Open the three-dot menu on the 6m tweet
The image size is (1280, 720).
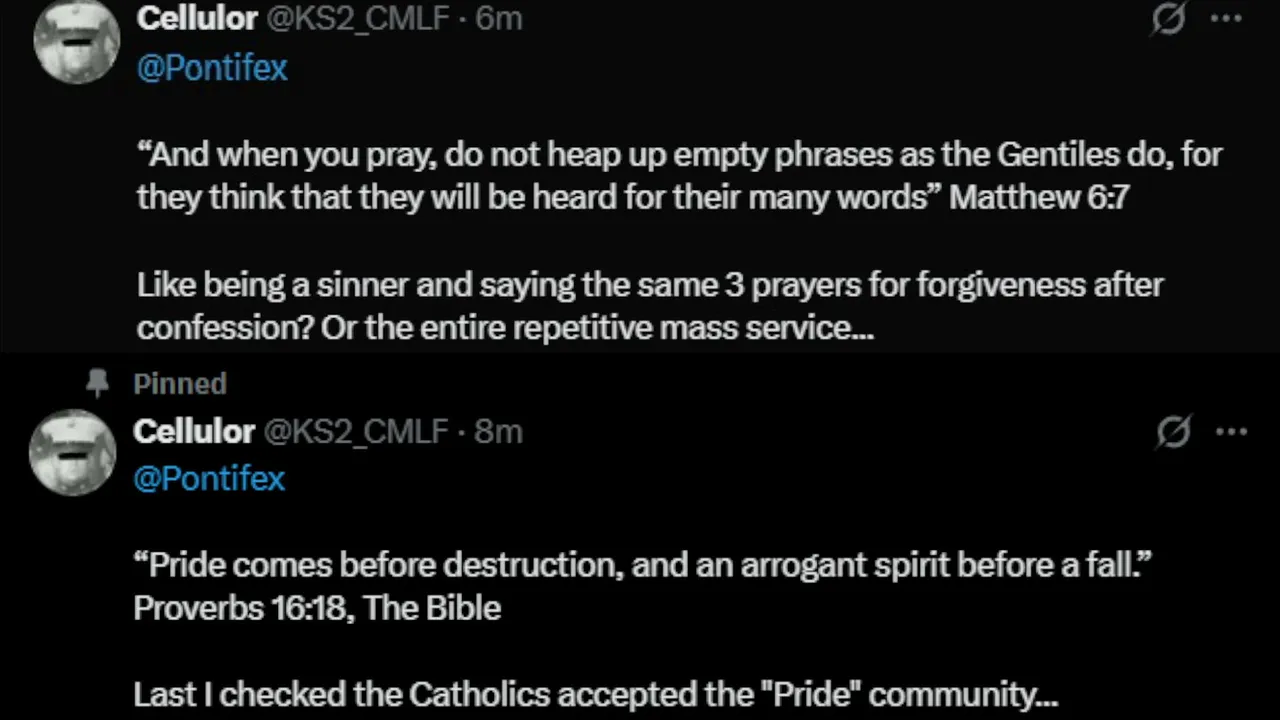(x=1226, y=19)
